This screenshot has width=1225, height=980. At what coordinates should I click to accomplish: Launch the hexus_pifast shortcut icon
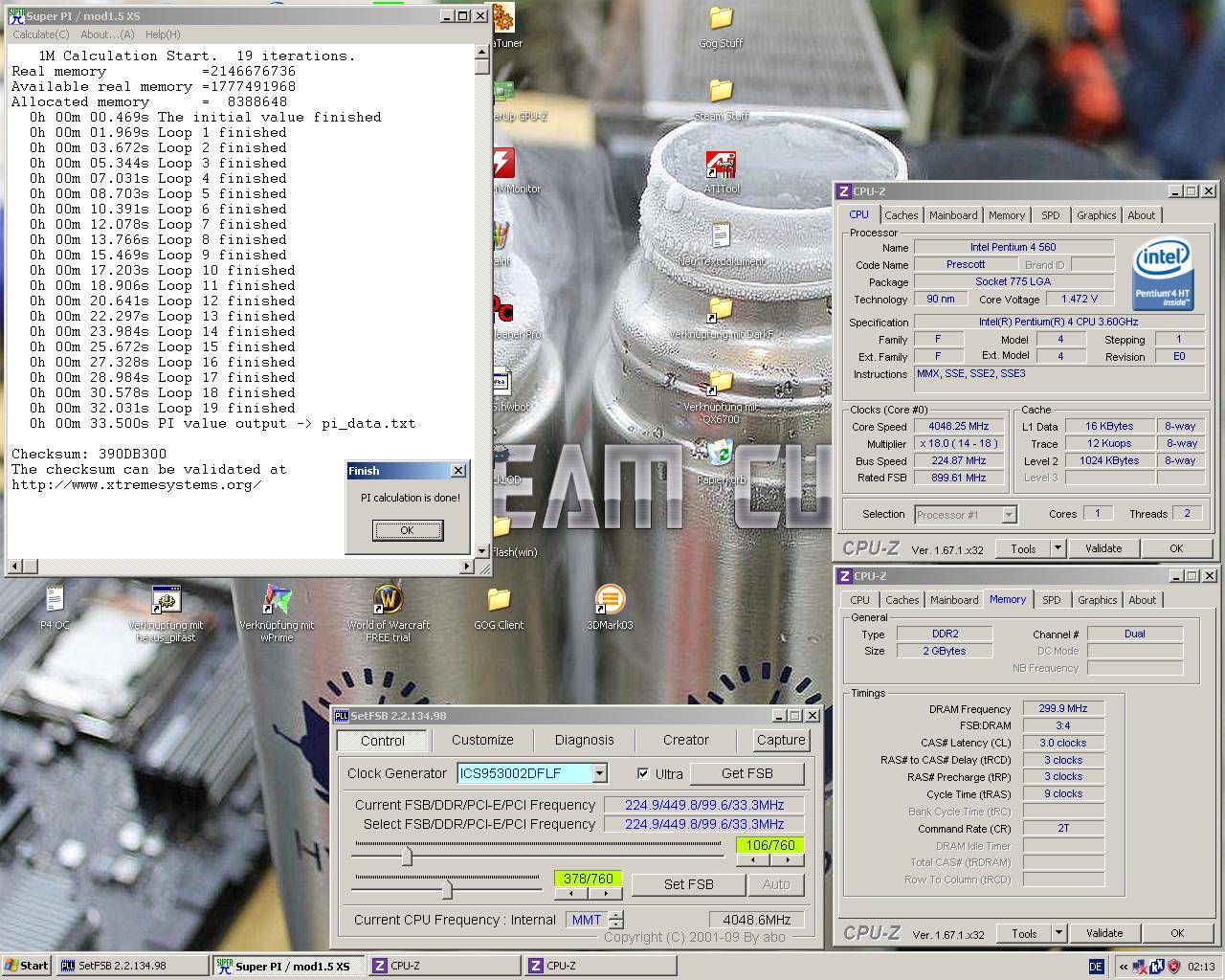pos(166,600)
